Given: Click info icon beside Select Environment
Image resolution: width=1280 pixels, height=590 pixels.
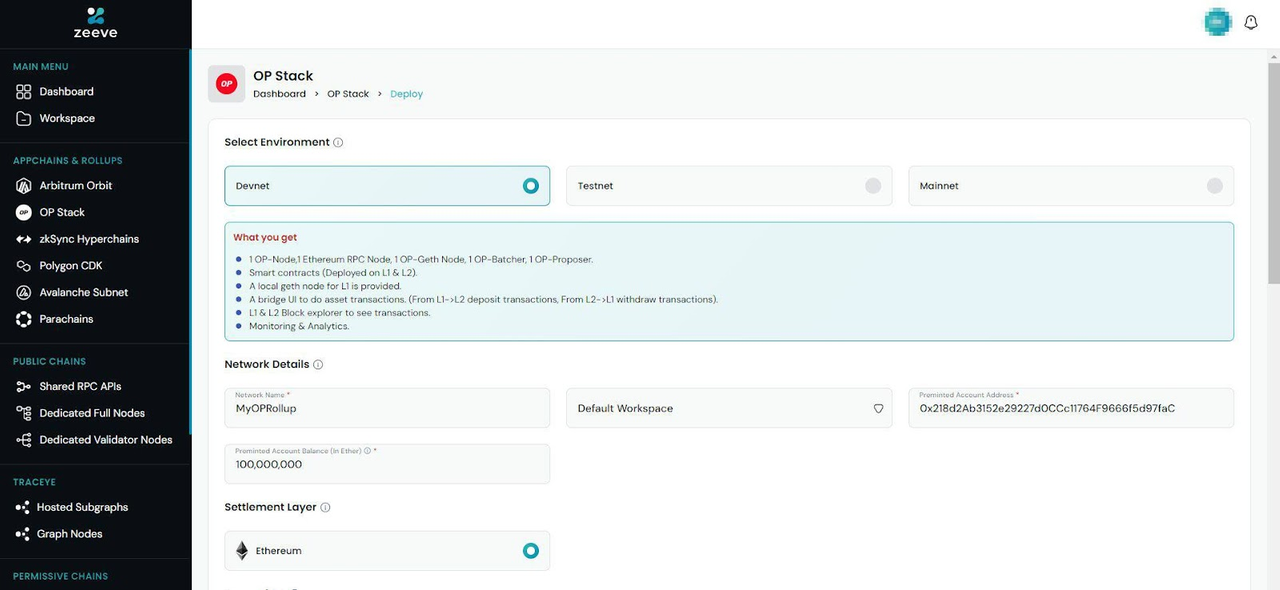Looking at the screenshot, I should click(338, 142).
